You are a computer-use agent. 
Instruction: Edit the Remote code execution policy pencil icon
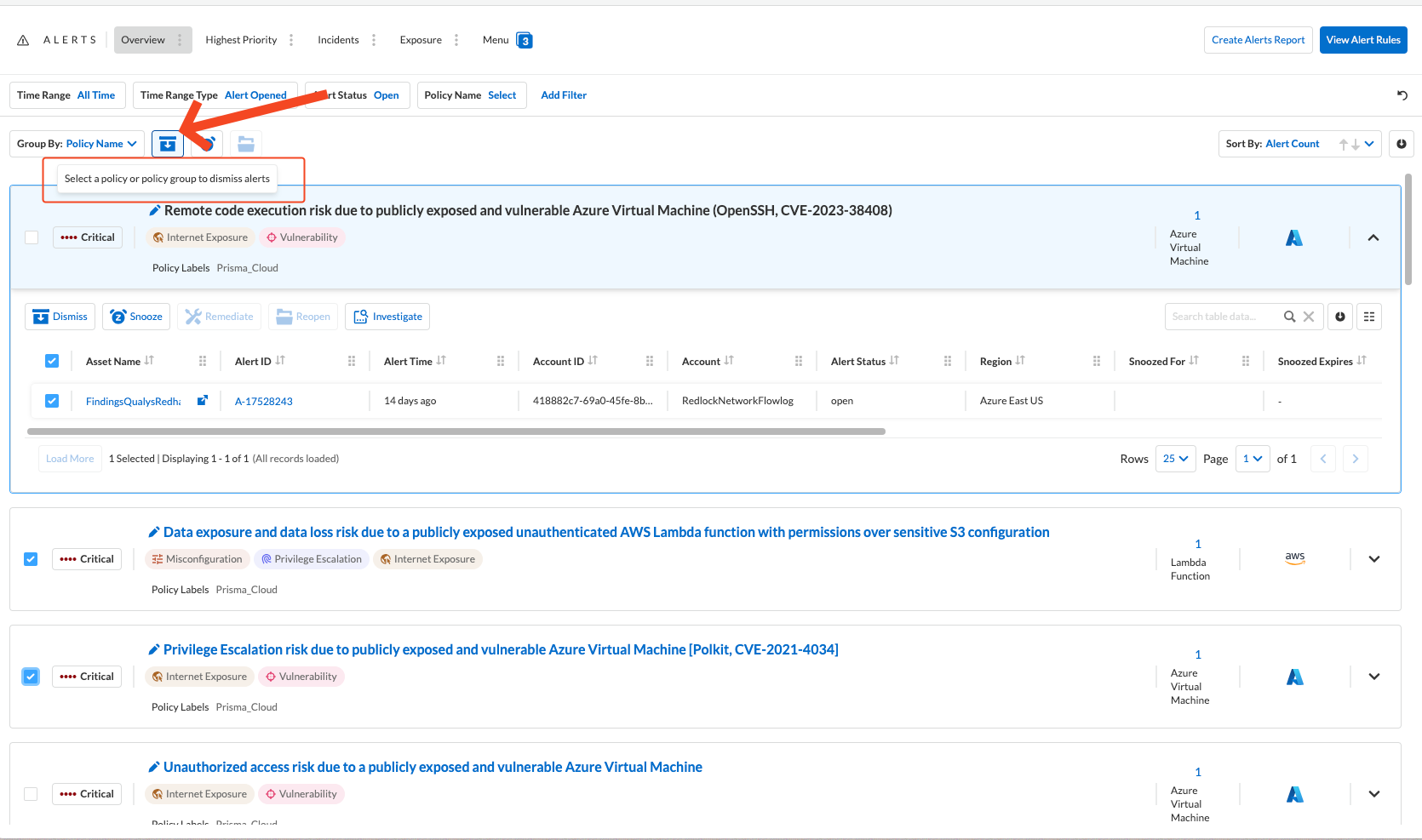pyautogui.click(x=155, y=210)
